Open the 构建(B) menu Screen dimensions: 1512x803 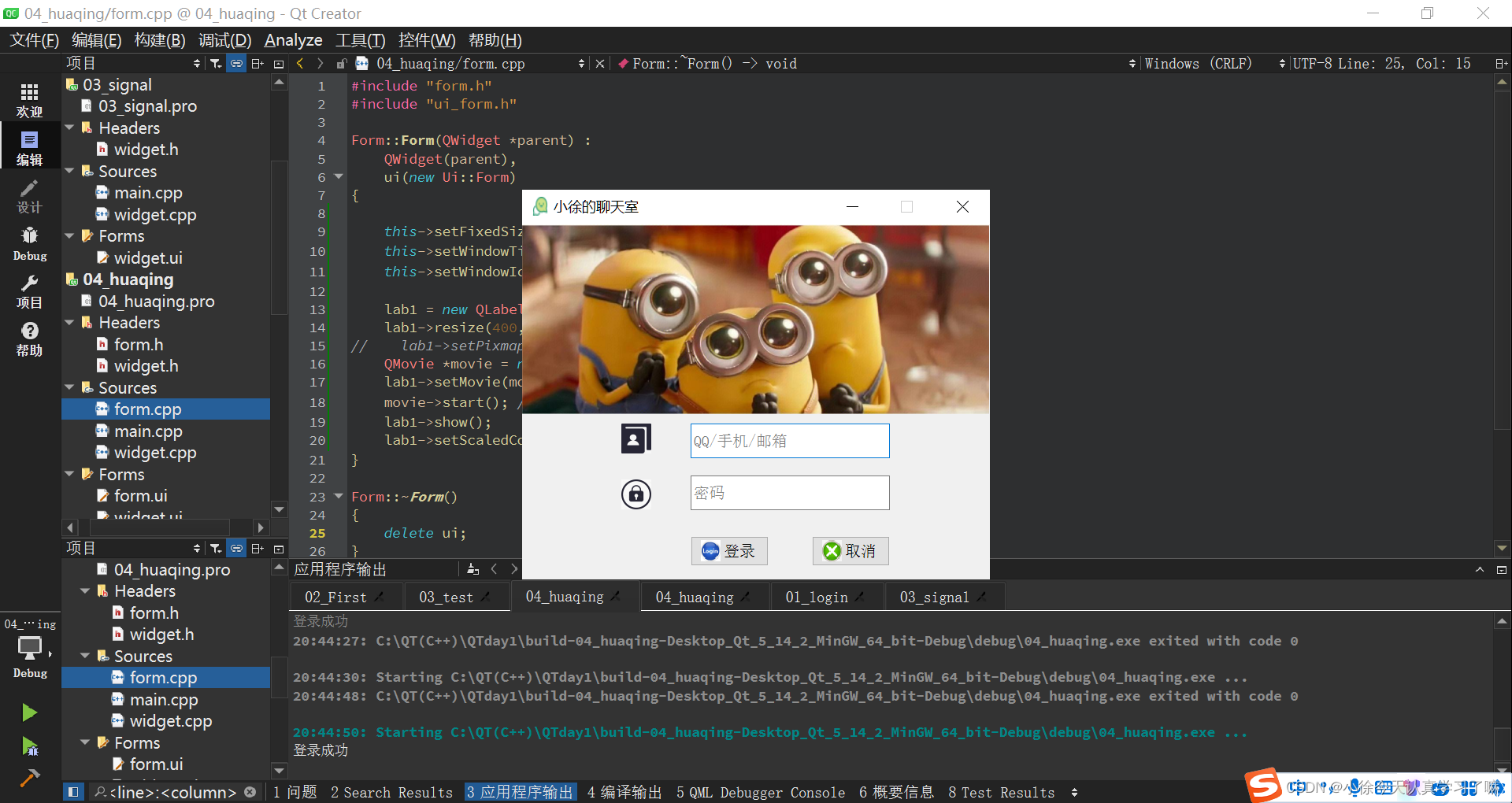pos(160,40)
